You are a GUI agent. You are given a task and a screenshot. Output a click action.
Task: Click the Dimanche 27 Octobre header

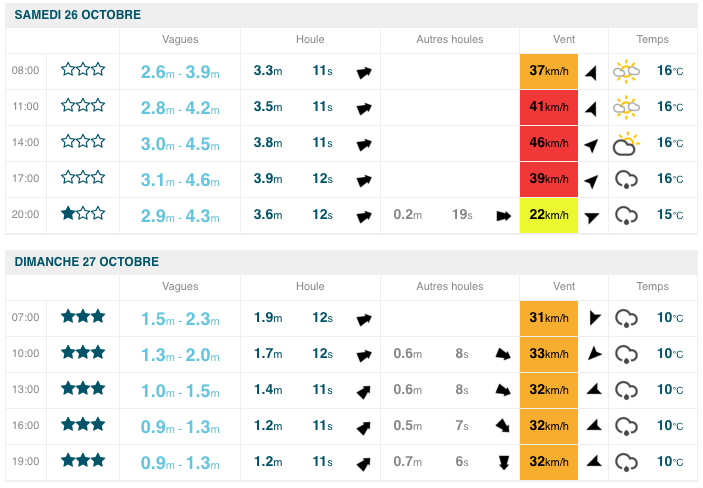pos(86,262)
